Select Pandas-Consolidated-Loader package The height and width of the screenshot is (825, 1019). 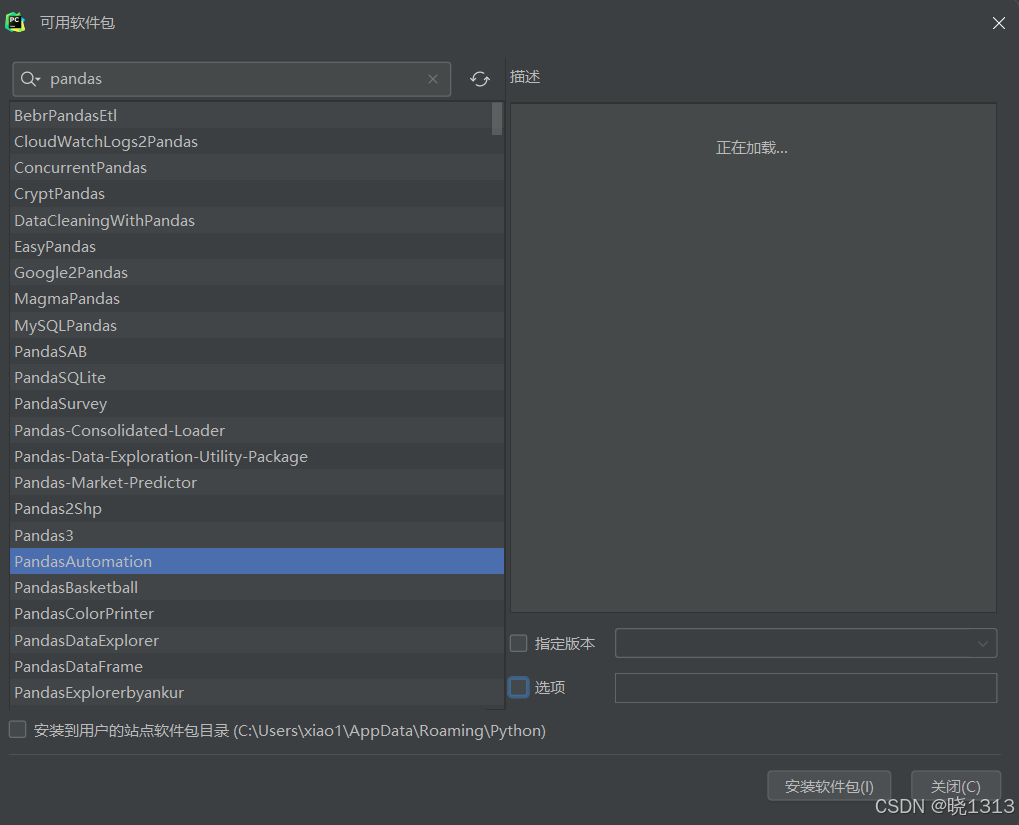click(257, 430)
